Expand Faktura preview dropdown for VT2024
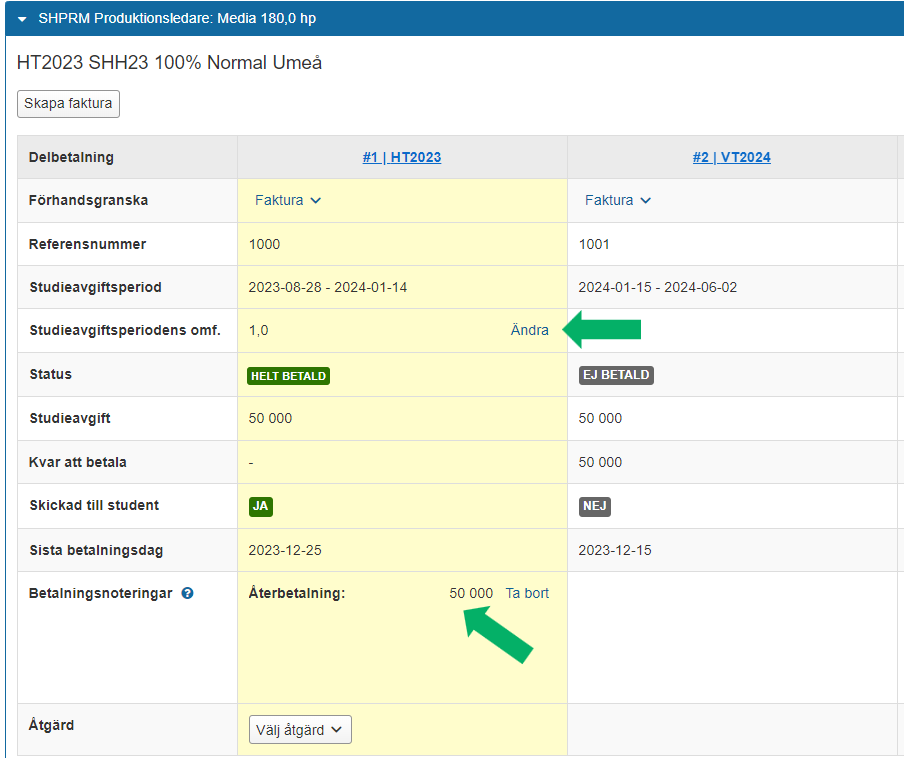Screen dimensions: 904x758 [617, 200]
